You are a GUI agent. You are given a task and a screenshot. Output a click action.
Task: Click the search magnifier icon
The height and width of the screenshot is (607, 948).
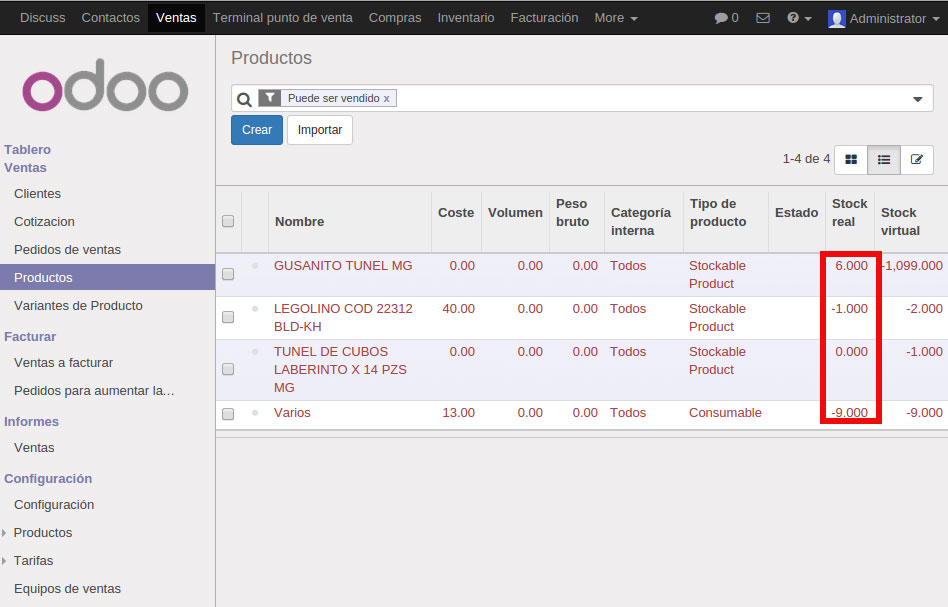(244, 99)
